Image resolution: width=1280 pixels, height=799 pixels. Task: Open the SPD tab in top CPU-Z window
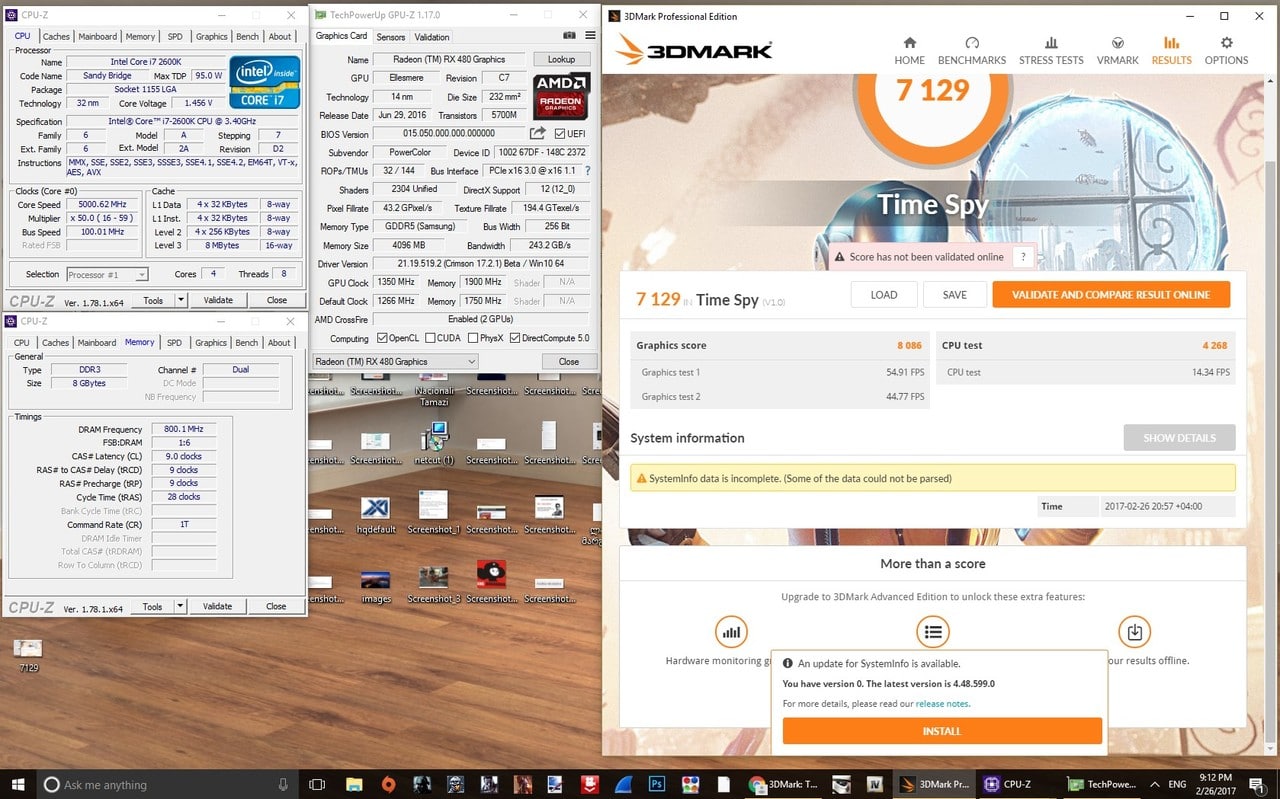175,37
